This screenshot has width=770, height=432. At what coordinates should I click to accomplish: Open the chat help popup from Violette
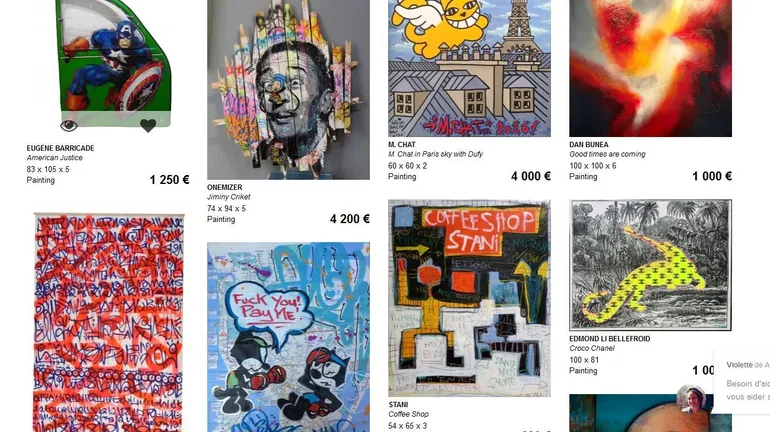coord(742,381)
